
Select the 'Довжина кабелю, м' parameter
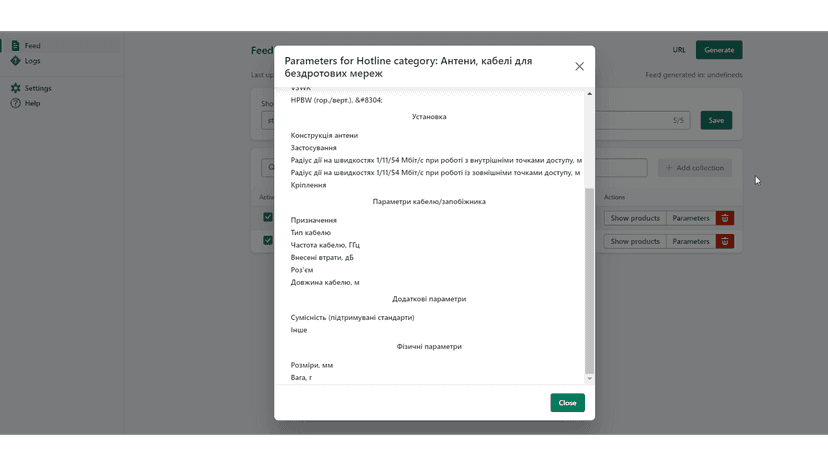(325, 282)
